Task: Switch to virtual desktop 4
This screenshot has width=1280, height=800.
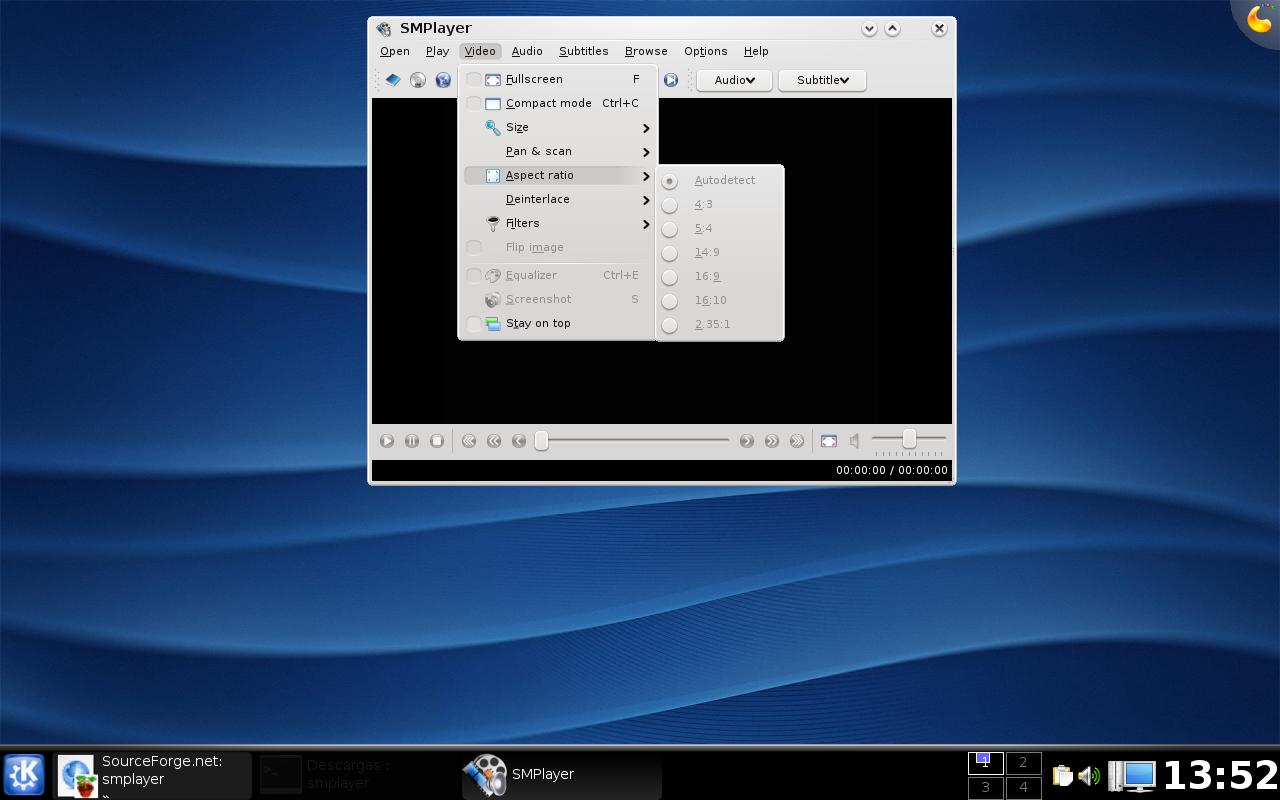Action: 1023,788
